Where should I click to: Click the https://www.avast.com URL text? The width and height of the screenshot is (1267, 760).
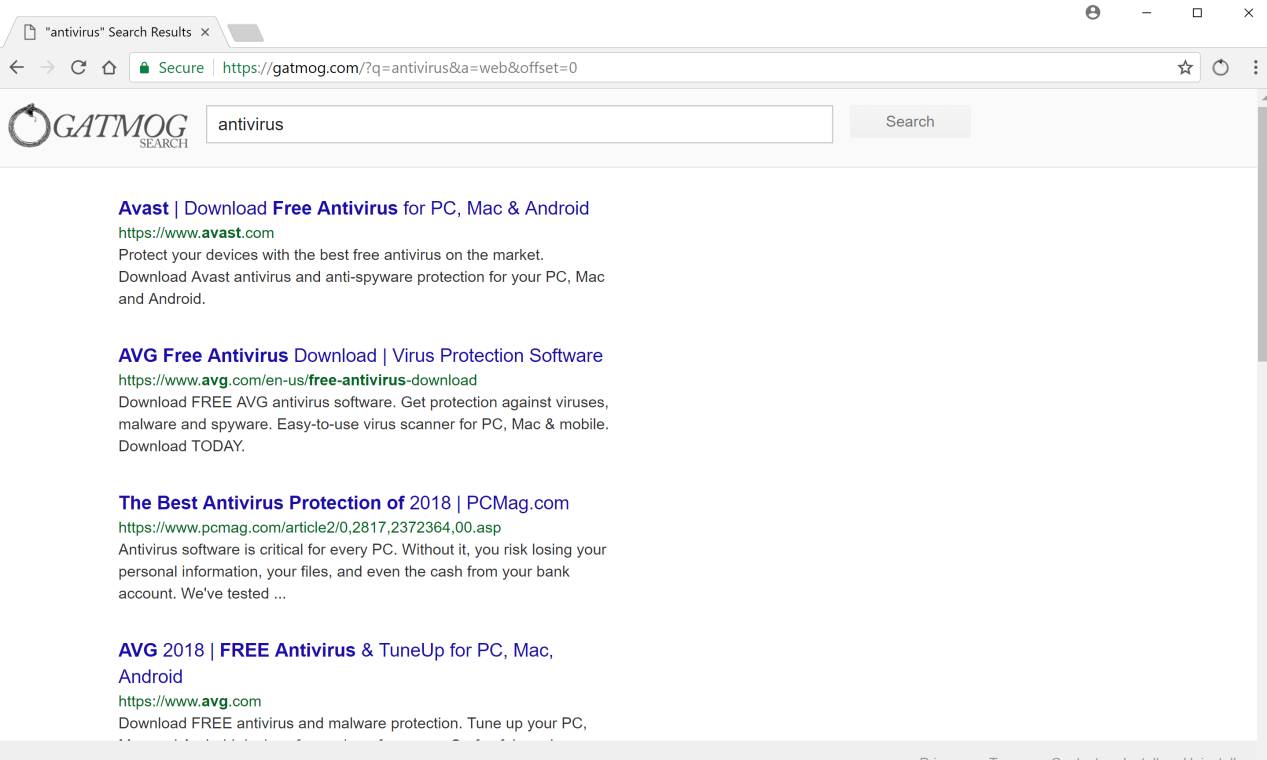point(196,233)
